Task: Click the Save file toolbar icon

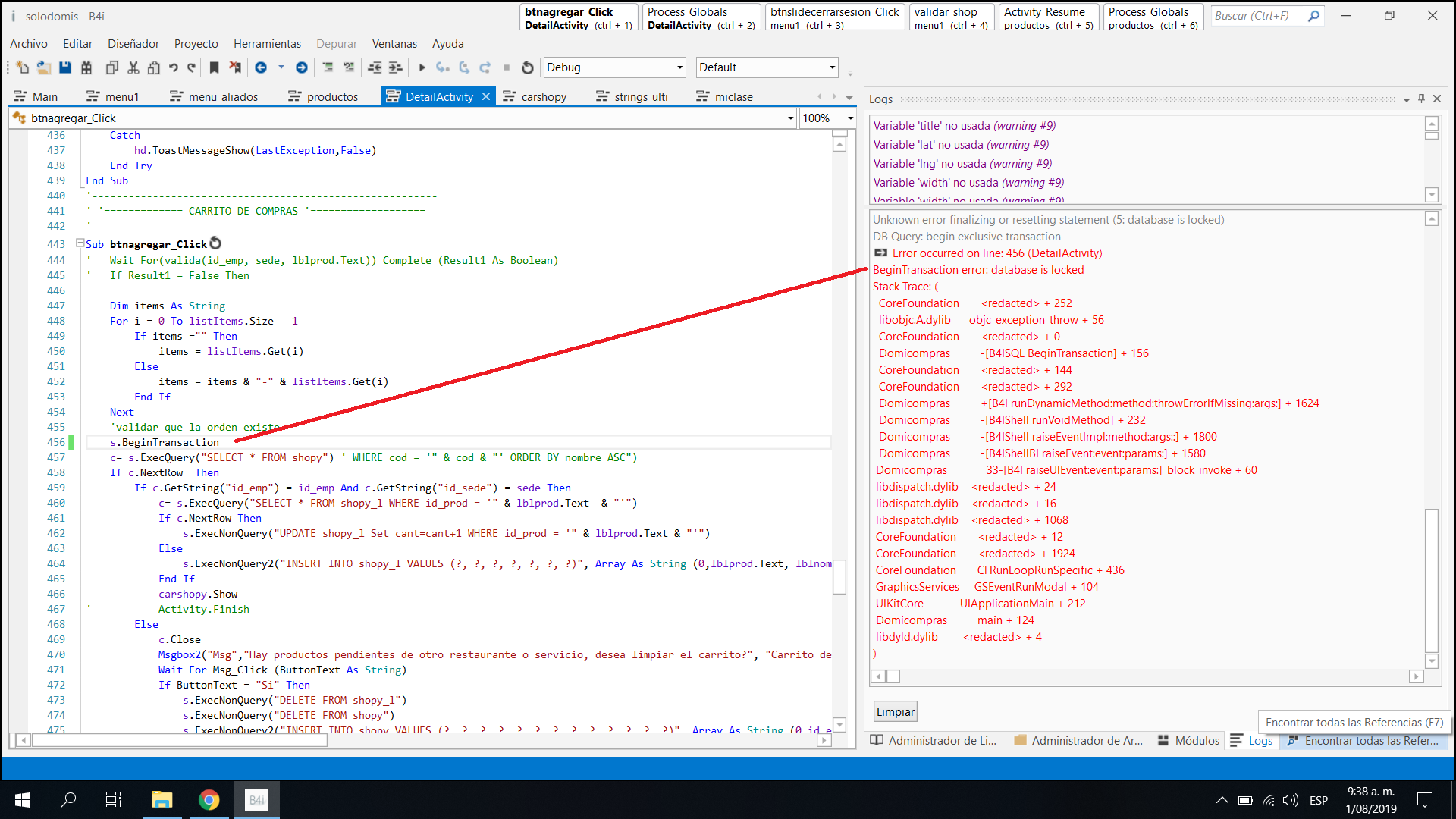Action: point(65,67)
